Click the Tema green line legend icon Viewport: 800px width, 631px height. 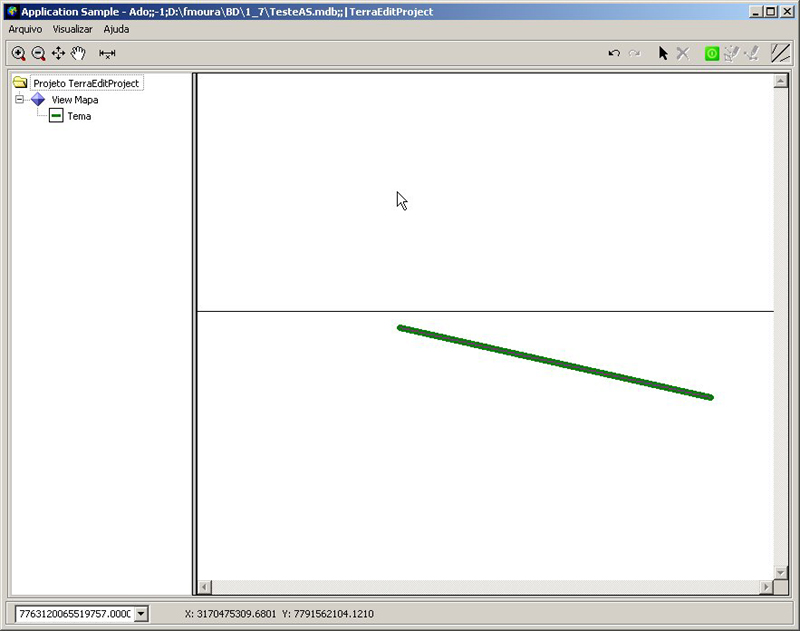point(56,116)
